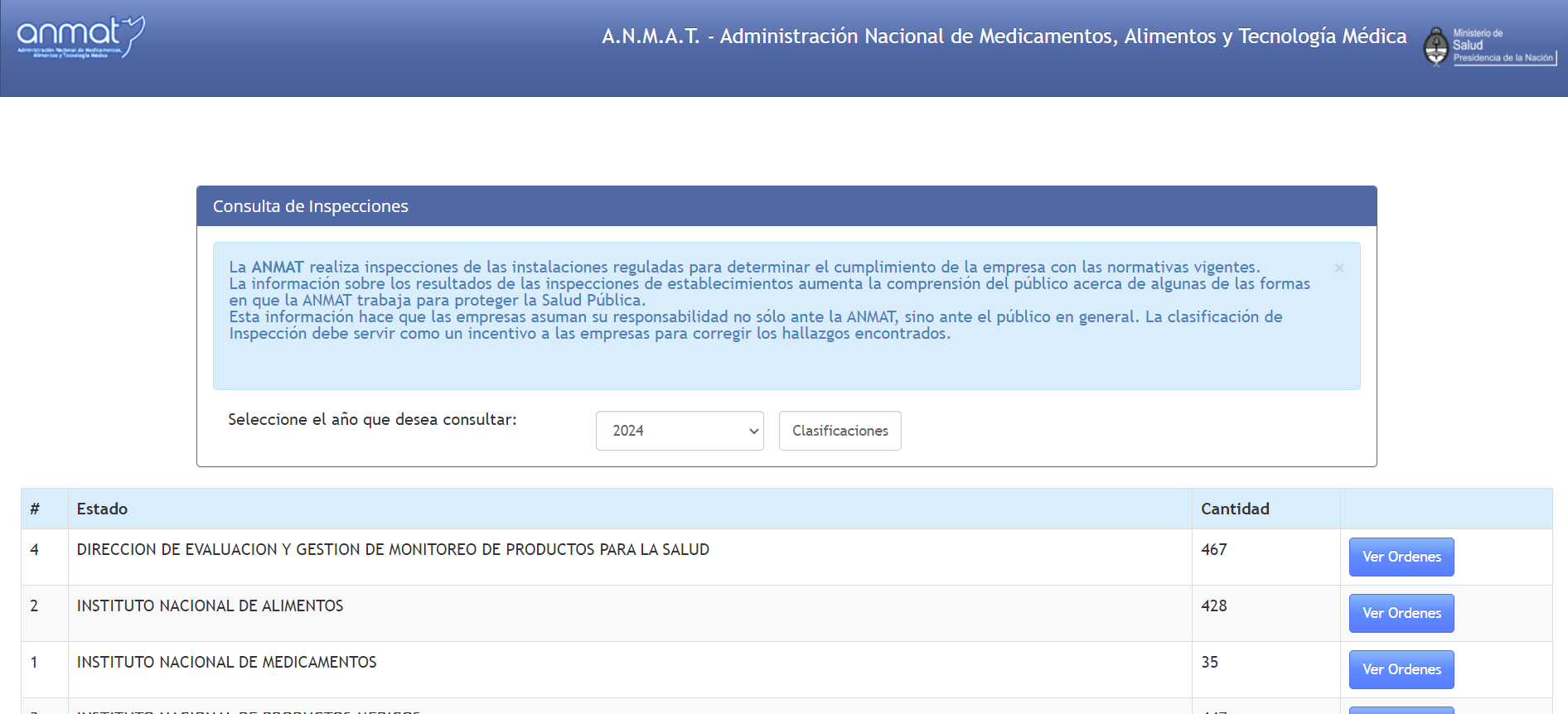
Task: Show orders for Instituto Nacional de Medicamentos
Action: point(1401,669)
